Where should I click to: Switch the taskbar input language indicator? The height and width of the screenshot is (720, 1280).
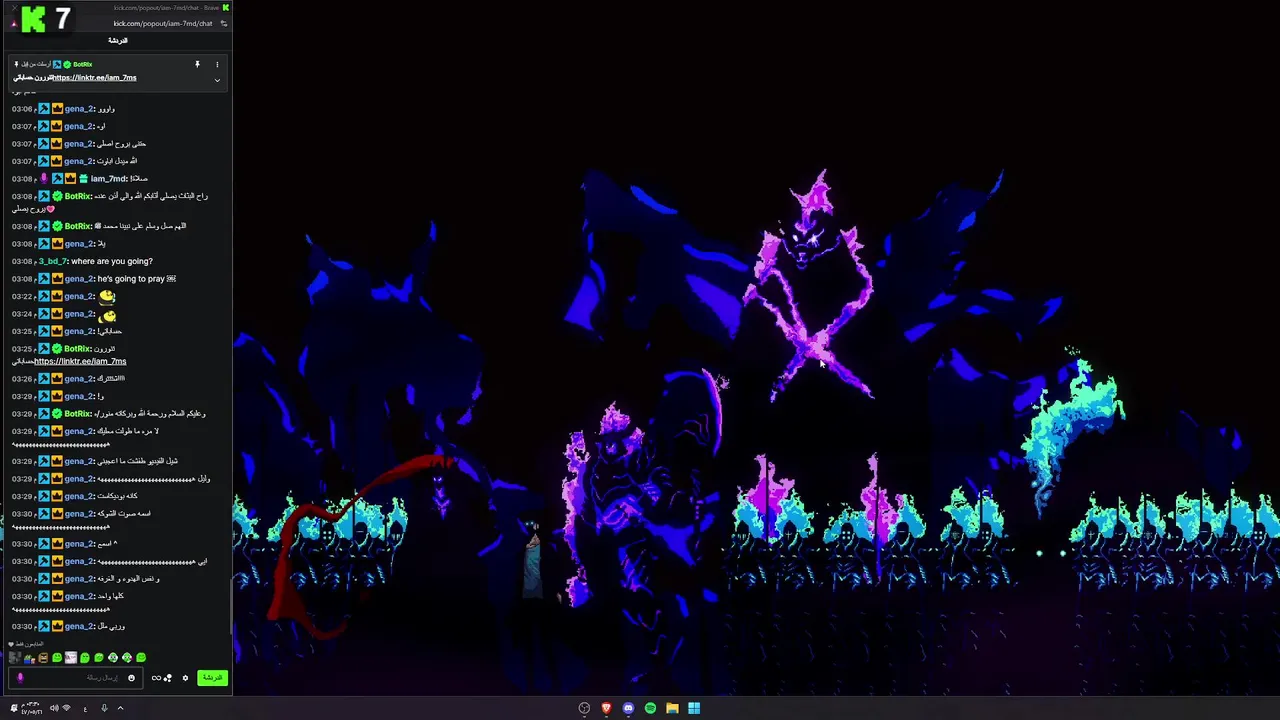pyautogui.click(x=85, y=708)
